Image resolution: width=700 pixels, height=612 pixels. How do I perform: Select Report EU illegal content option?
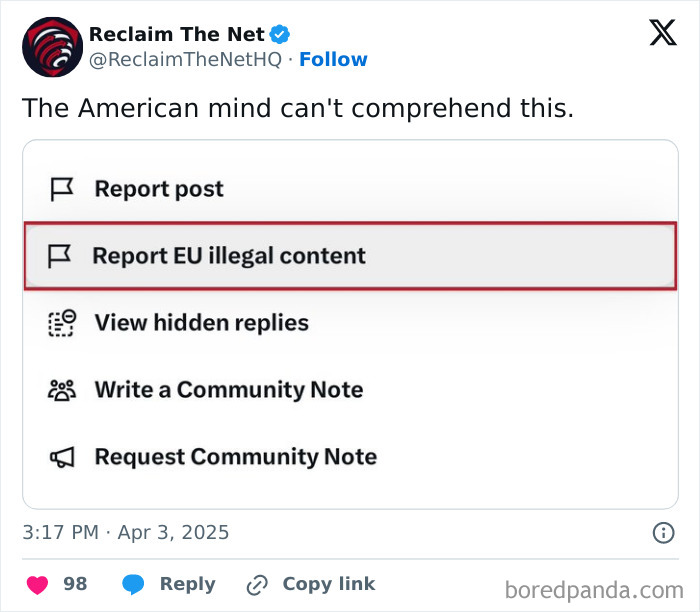(x=229, y=256)
